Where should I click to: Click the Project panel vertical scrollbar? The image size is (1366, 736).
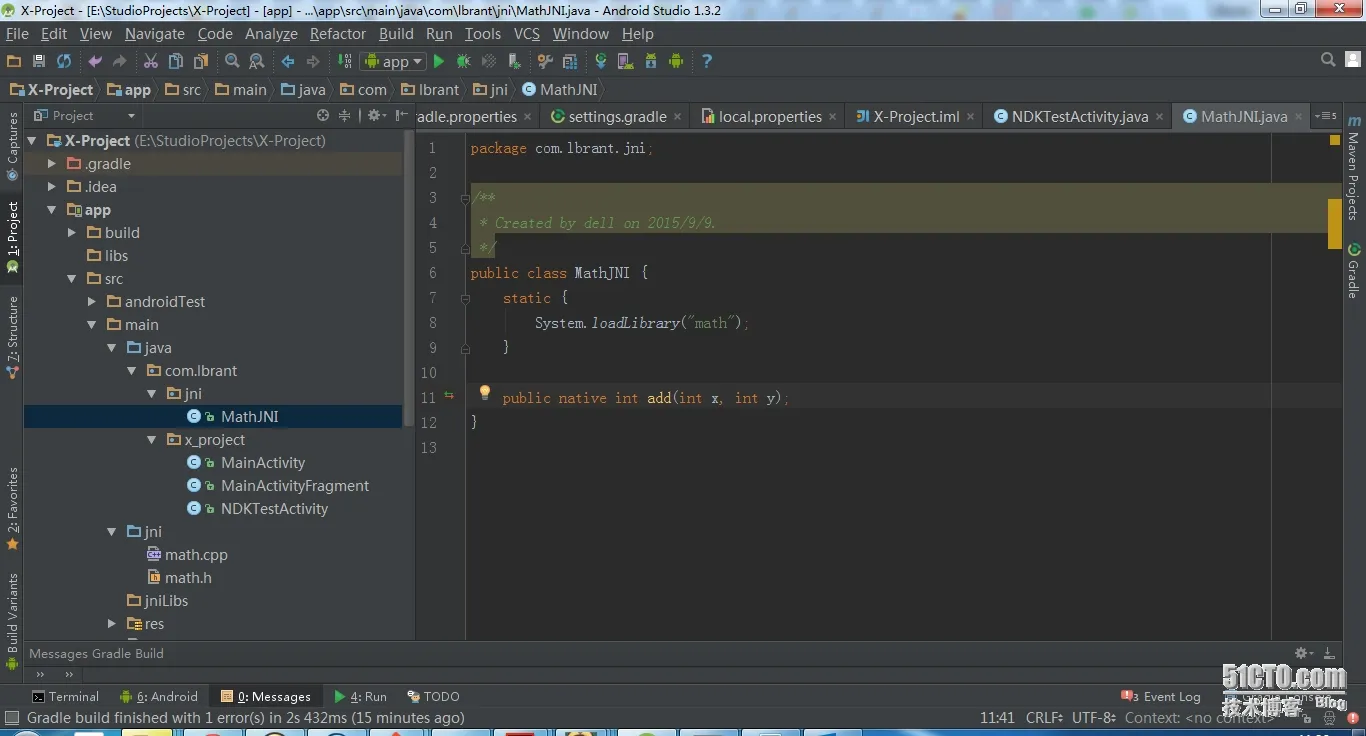(x=408, y=280)
